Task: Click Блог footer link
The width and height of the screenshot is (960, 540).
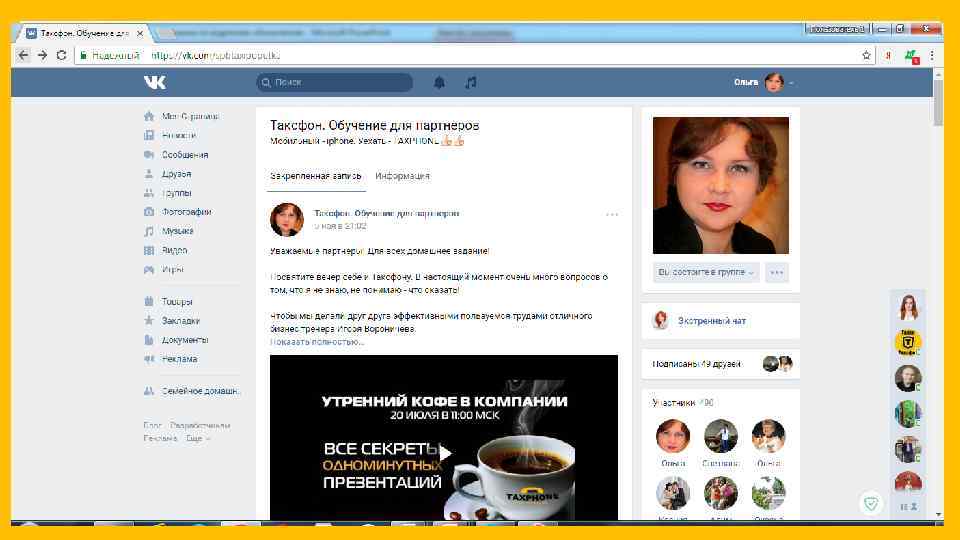Action: point(152,426)
